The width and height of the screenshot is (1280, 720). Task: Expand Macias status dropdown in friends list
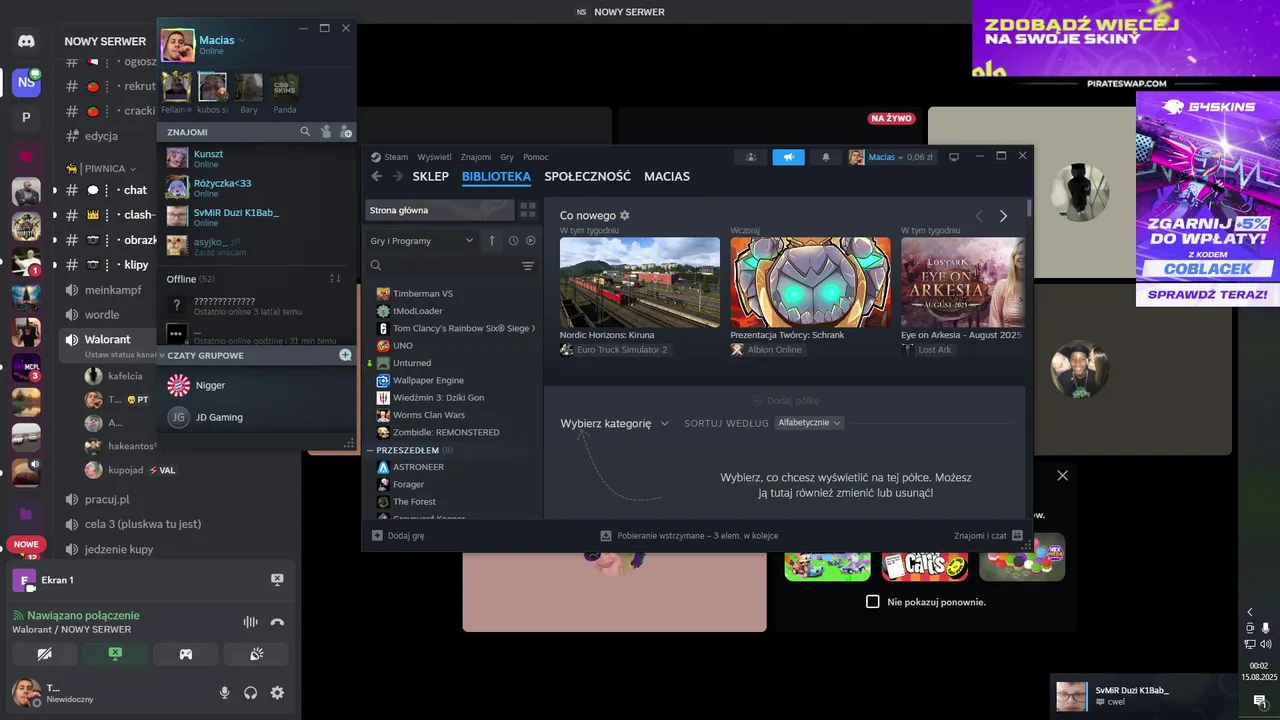coord(242,40)
